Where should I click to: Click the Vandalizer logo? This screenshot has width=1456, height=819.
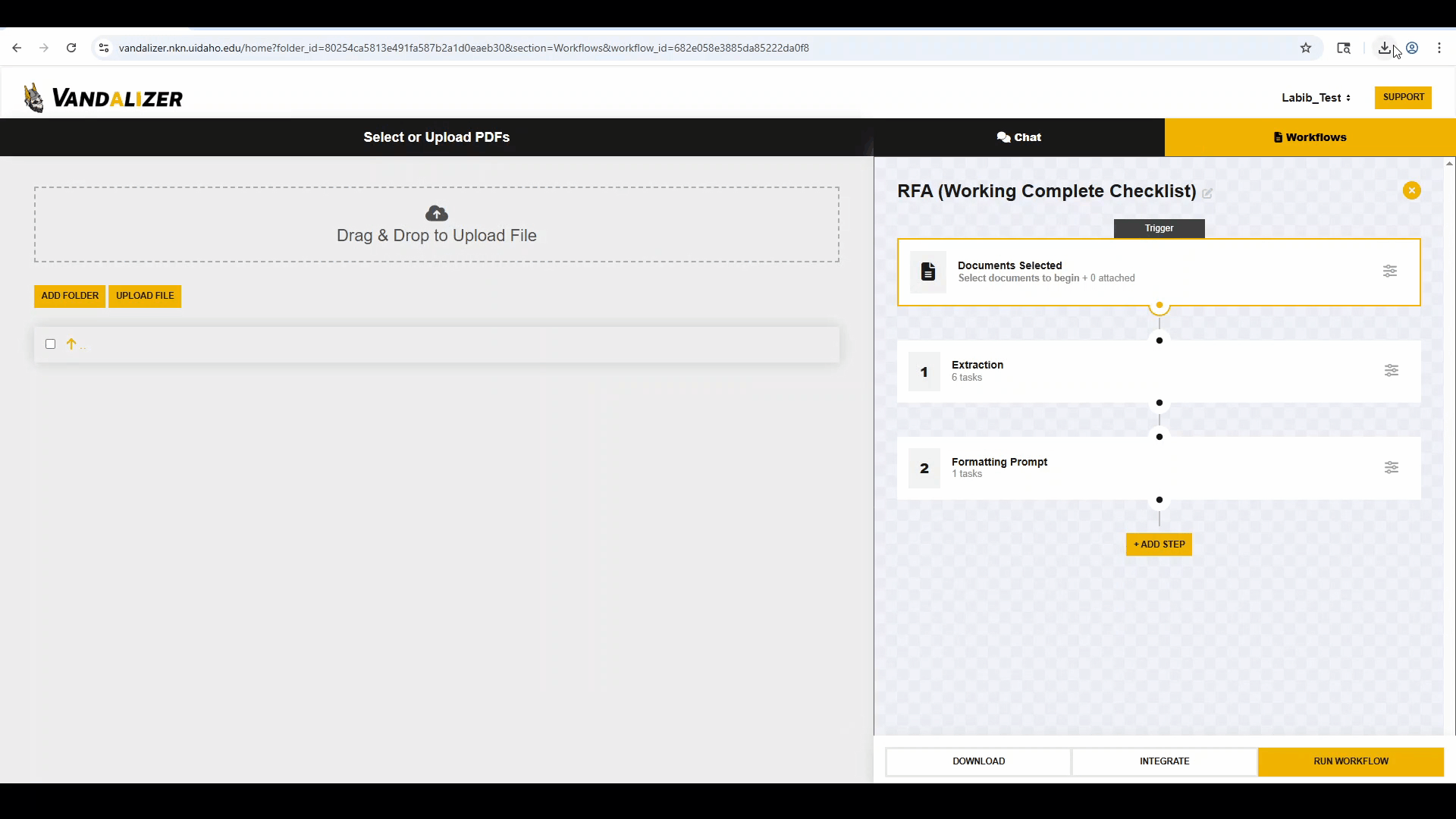click(103, 98)
